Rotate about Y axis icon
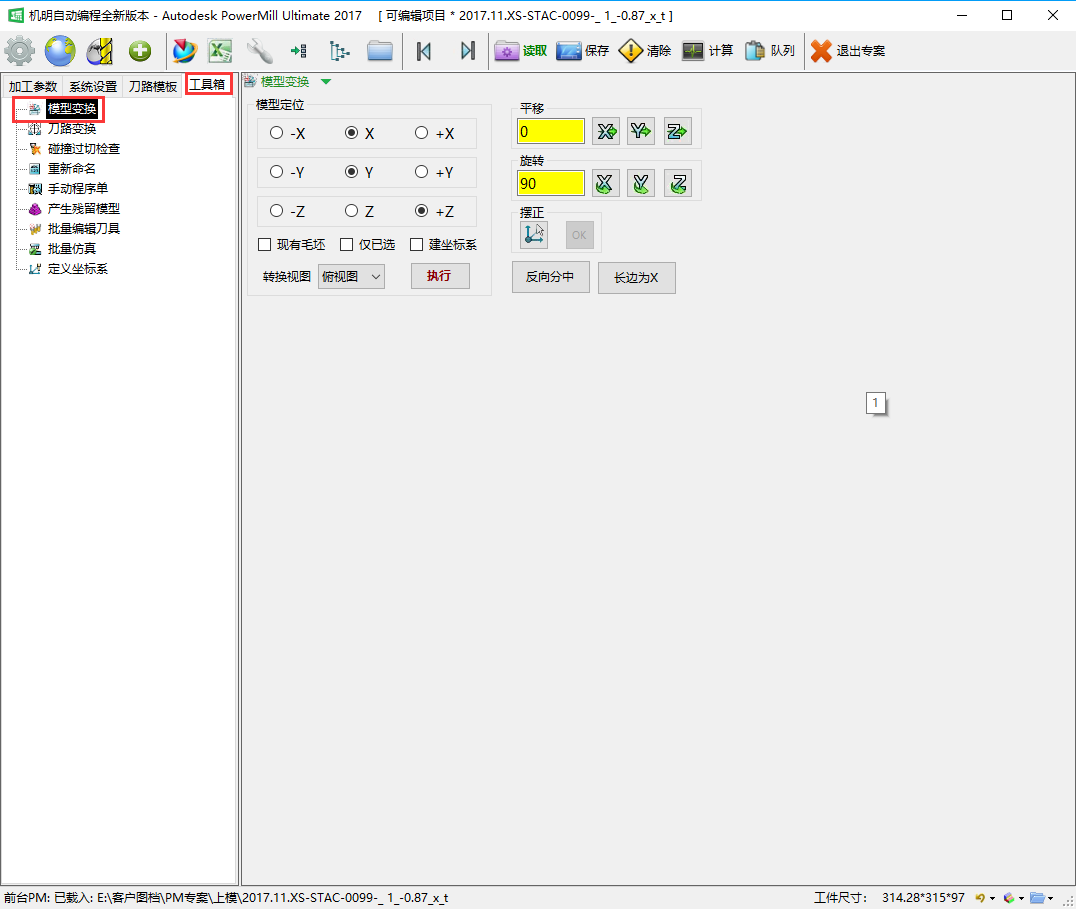The width and height of the screenshot is (1076, 909). (x=641, y=183)
